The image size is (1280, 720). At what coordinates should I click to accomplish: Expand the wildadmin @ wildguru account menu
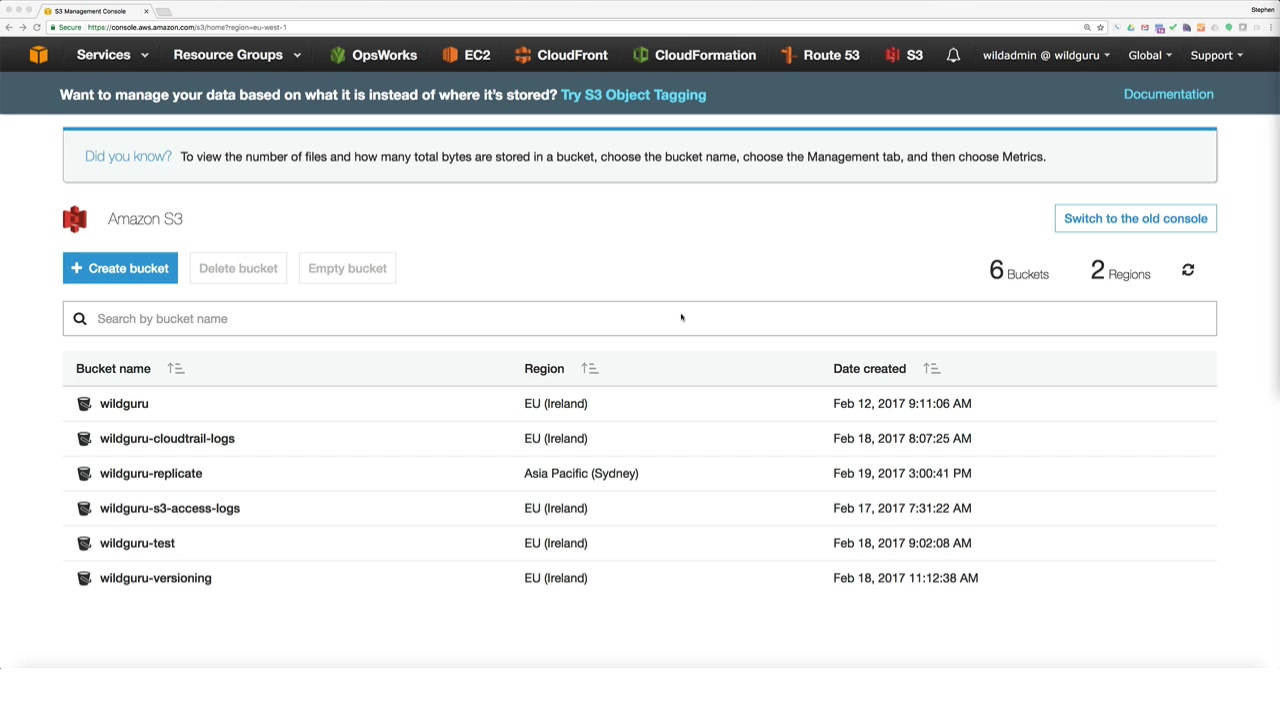1046,55
